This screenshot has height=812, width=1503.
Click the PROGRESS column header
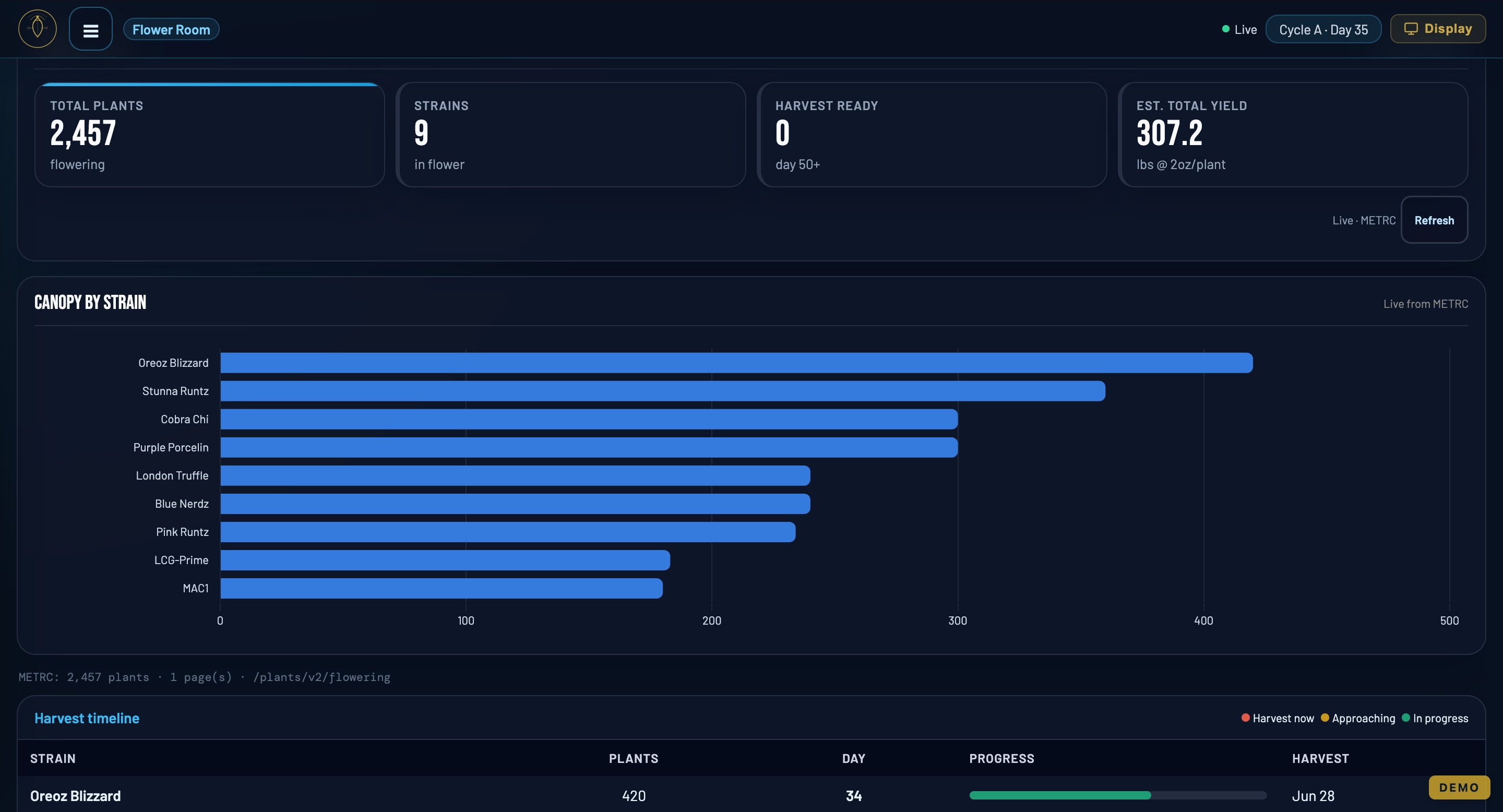pyautogui.click(x=1002, y=758)
